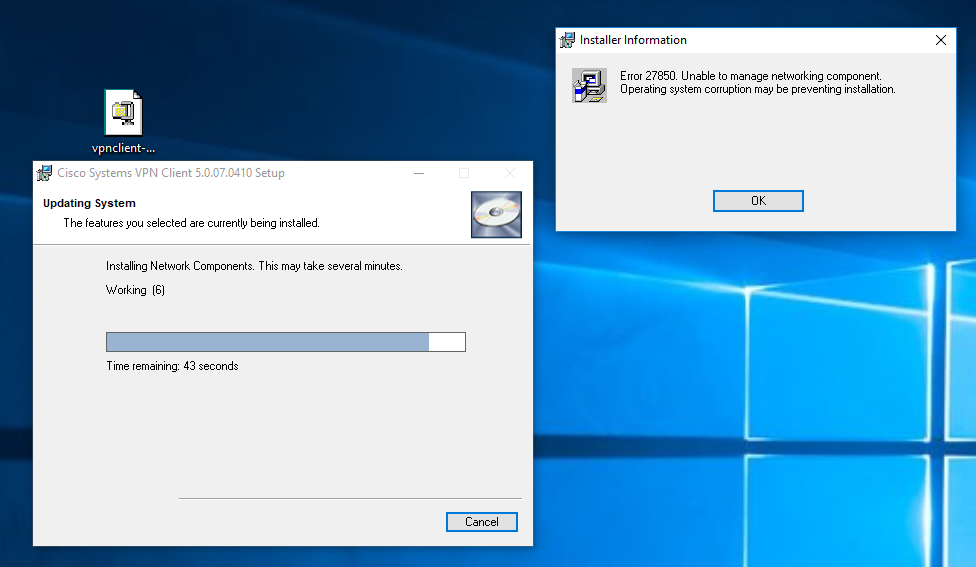Click OK in Installer Information dialog

758,201
